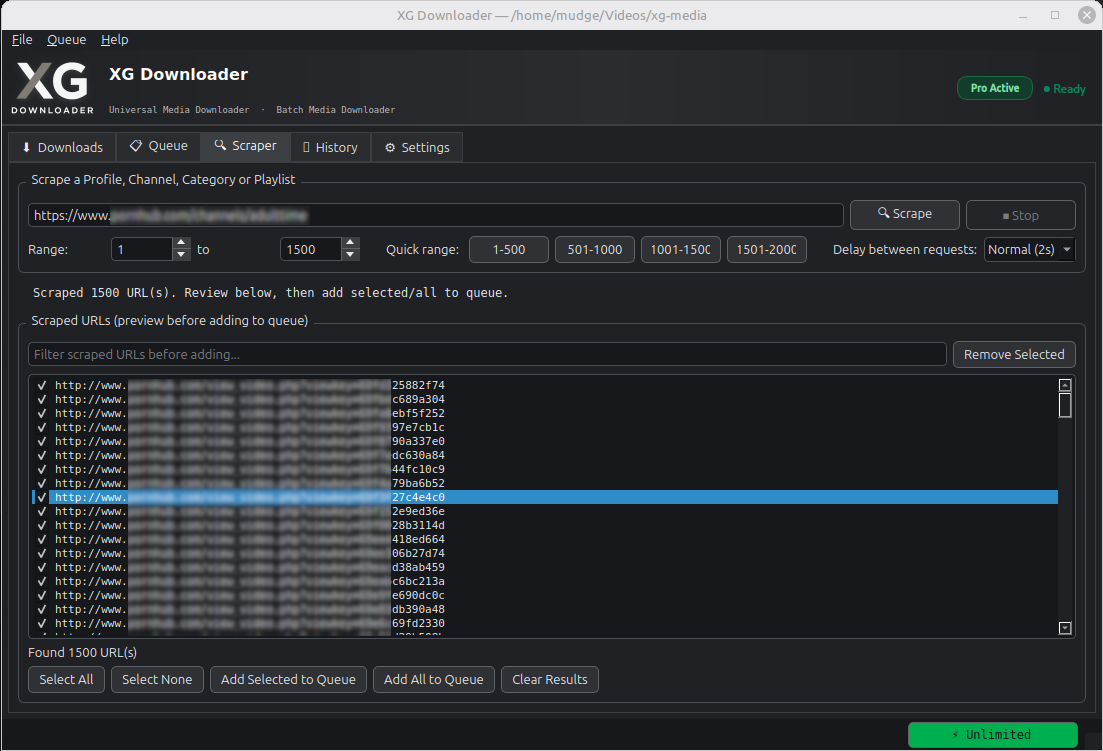
Task: Click the green Ready status indicator
Action: (1064, 89)
